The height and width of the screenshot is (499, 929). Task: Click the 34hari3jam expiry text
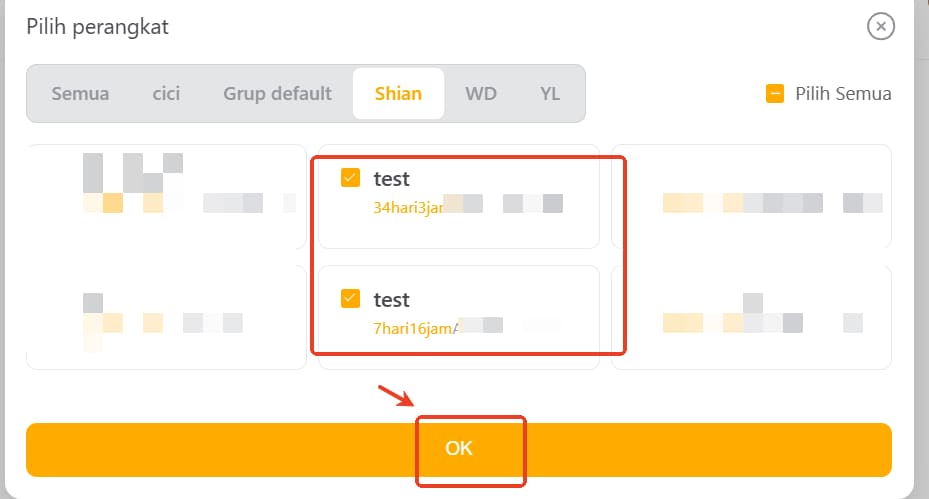point(407,207)
